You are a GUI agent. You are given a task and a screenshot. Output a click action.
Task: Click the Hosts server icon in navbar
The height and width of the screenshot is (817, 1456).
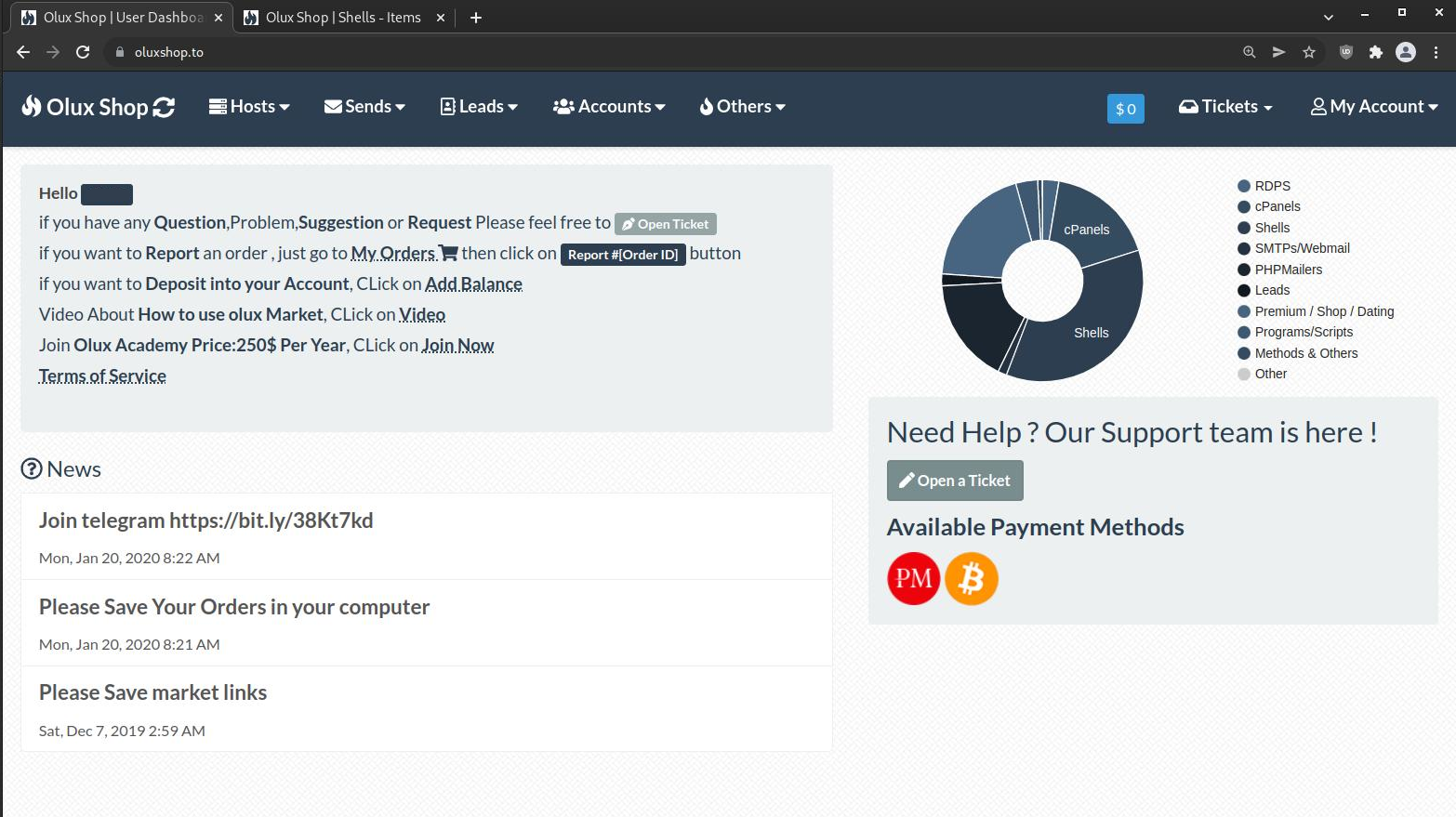point(218,107)
